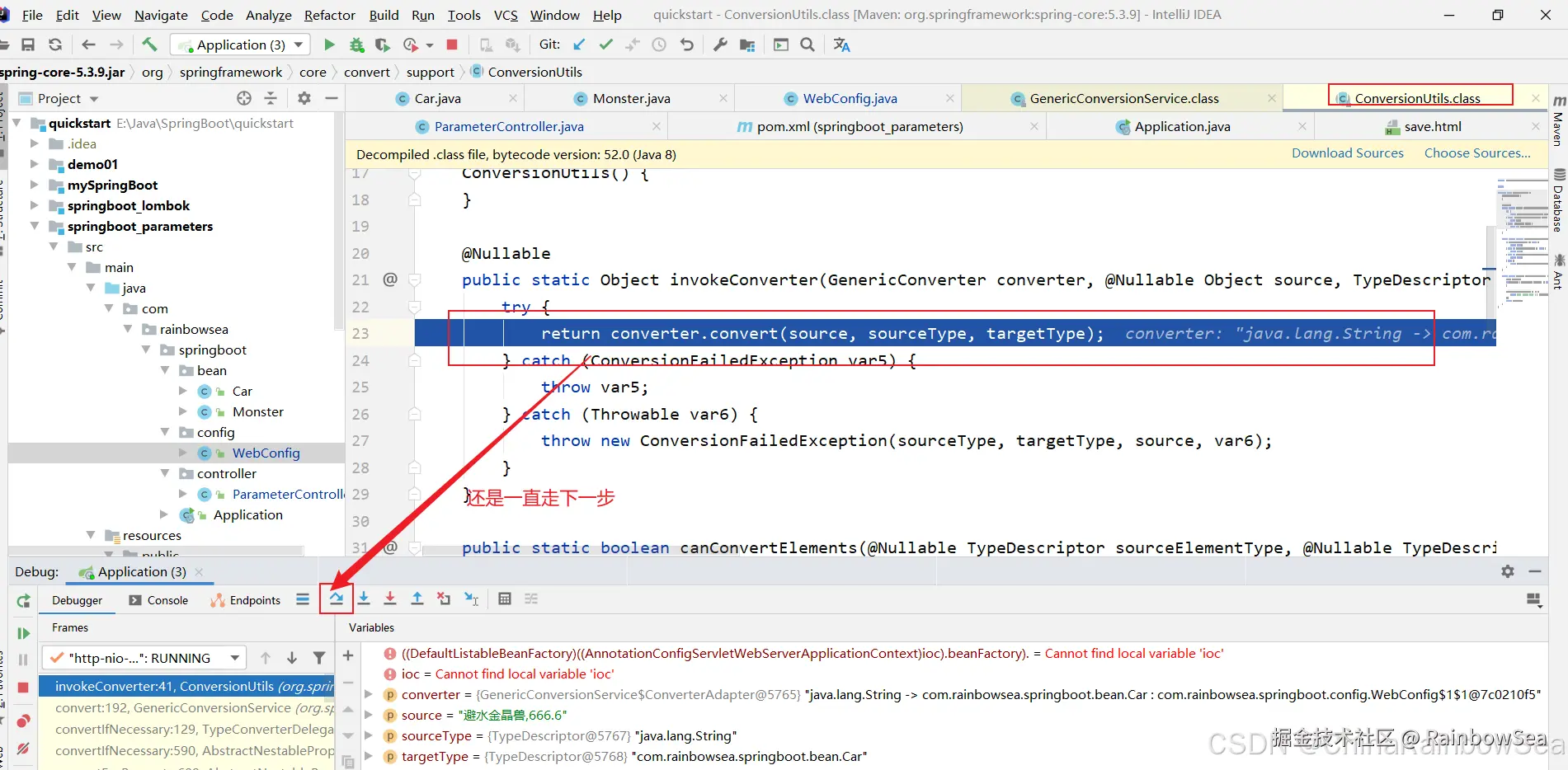Click the Drop Frame icon
The height and width of the screenshot is (770, 1568).
point(444,599)
